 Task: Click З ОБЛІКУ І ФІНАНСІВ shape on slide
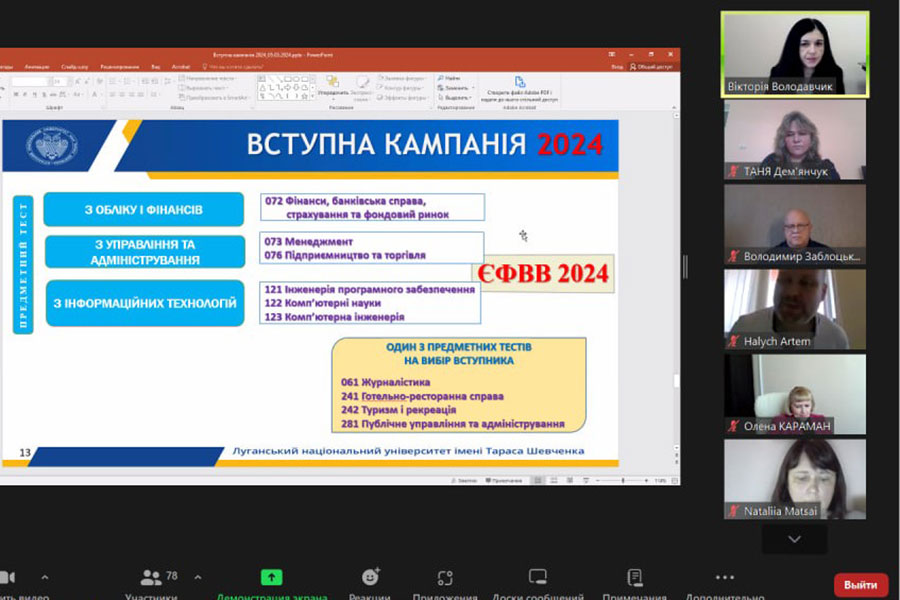click(143, 210)
